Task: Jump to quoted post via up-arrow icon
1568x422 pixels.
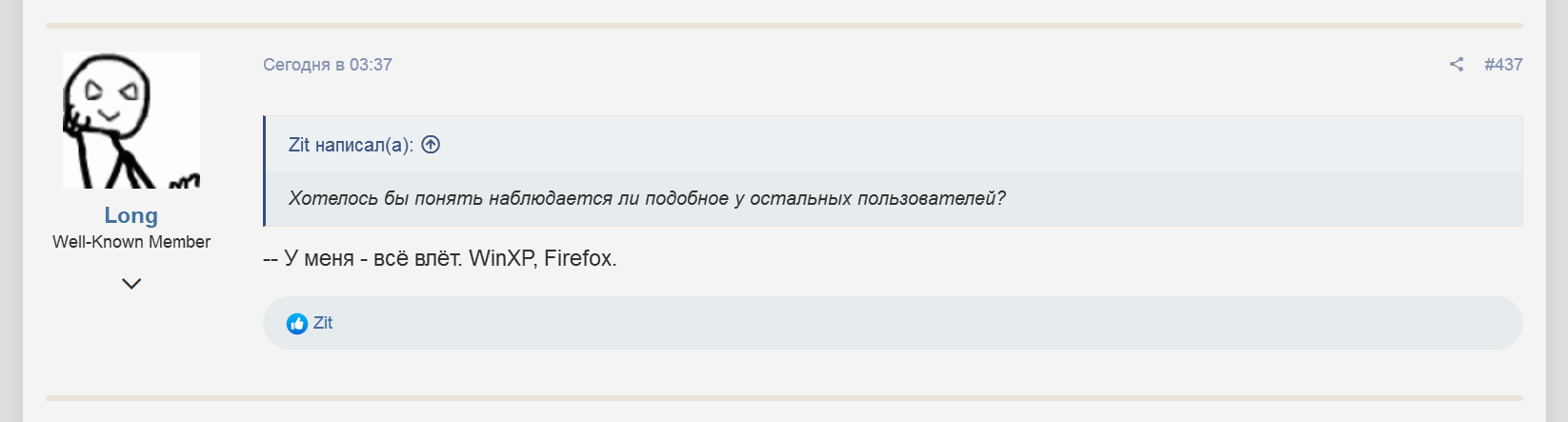Action: pyautogui.click(x=431, y=145)
